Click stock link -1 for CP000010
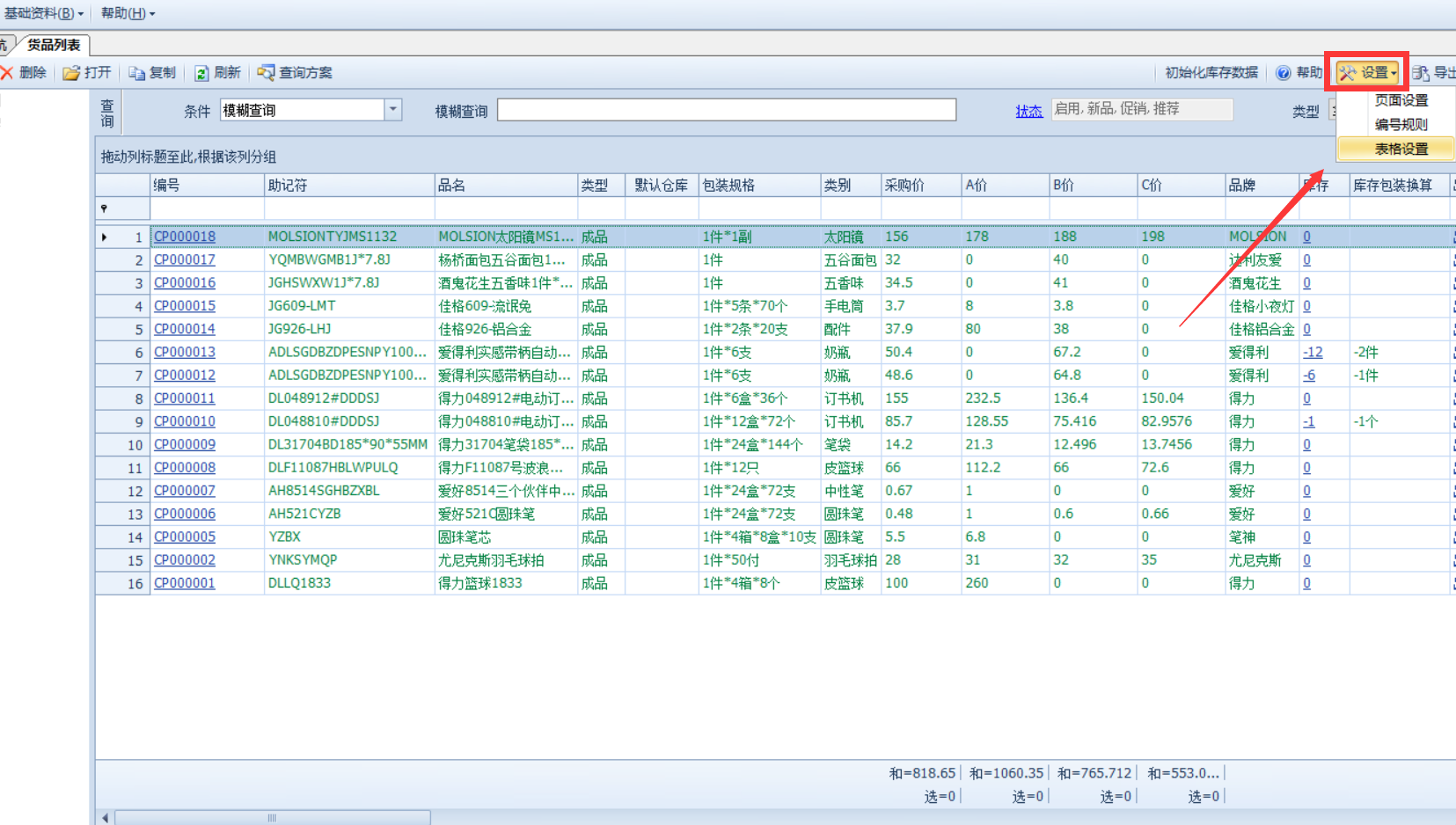 (x=1309, y=421)
